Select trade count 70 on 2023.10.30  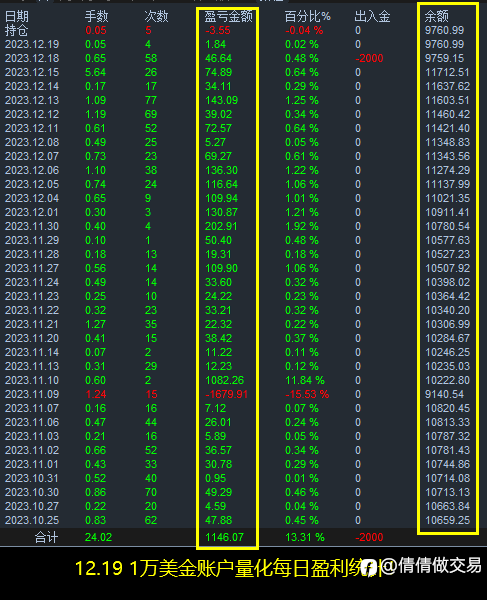[x=151, y=492]
